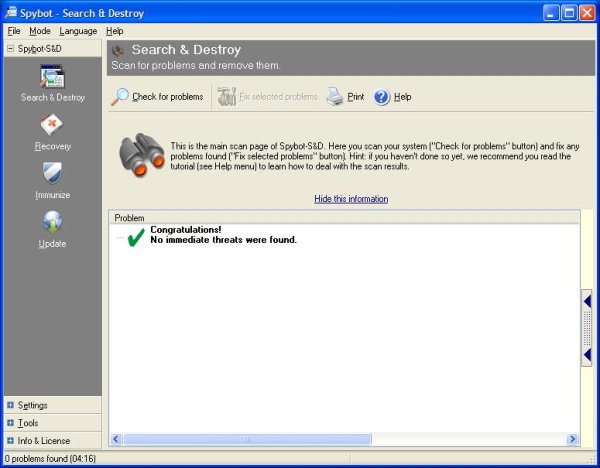The height and width of the screenshot is (468, 600).
Task: Click the Hide this information link
Action: pos(351,199)
